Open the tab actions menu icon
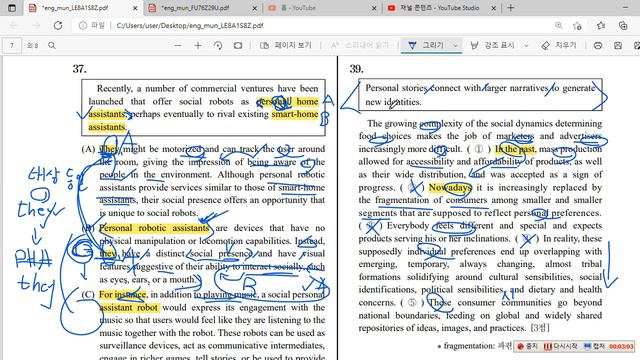The image size is (640, 360). point(12,8)
